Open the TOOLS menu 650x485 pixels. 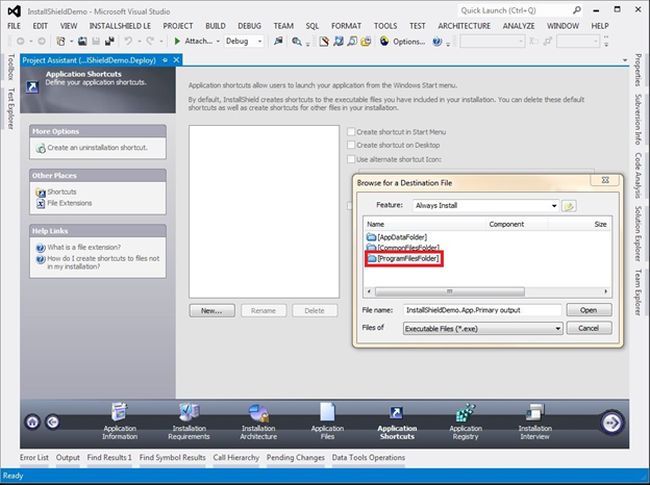[386, 26]
